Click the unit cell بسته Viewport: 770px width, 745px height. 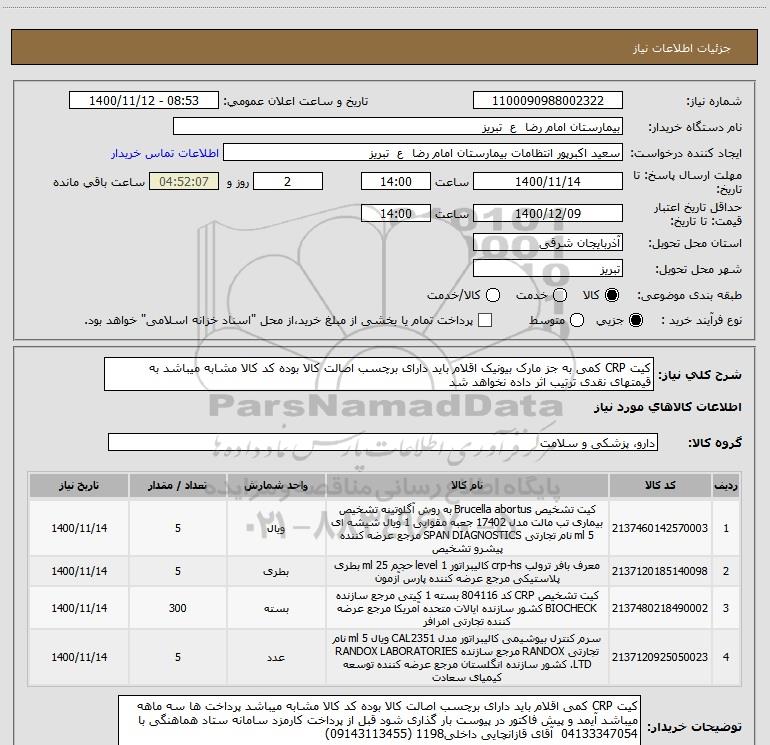click(276, 608)
